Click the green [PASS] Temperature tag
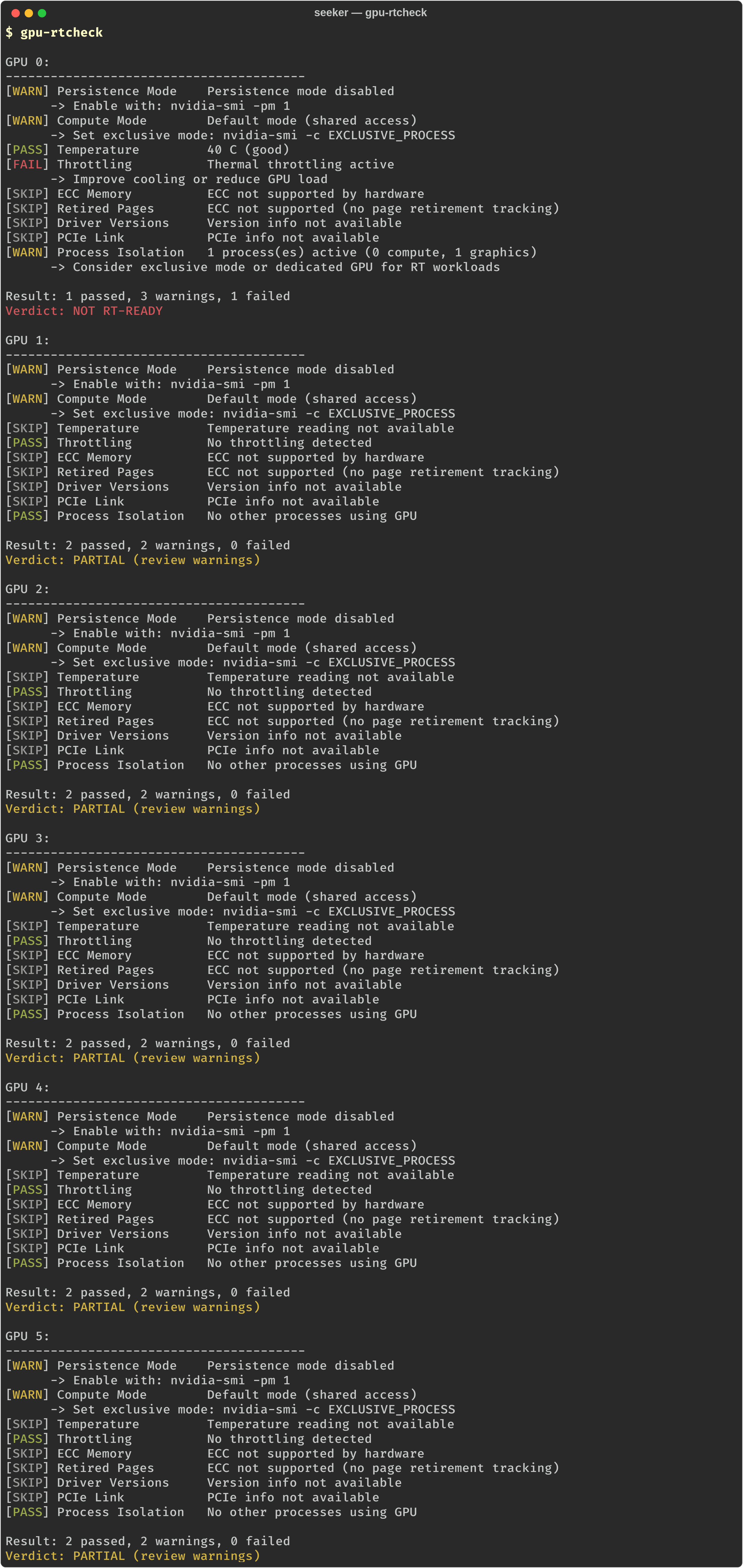Screen dimensions: 743x1568 coord(27,150)
